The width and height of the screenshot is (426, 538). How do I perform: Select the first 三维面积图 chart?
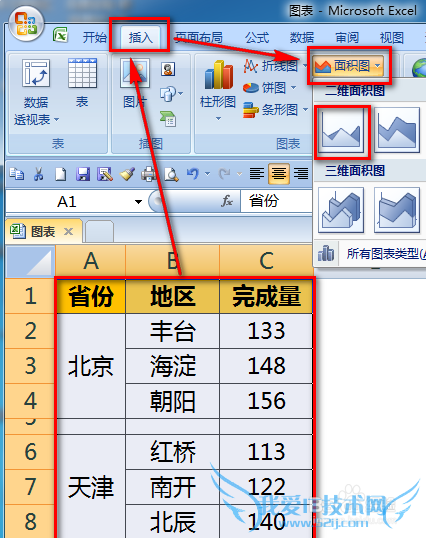341,210
